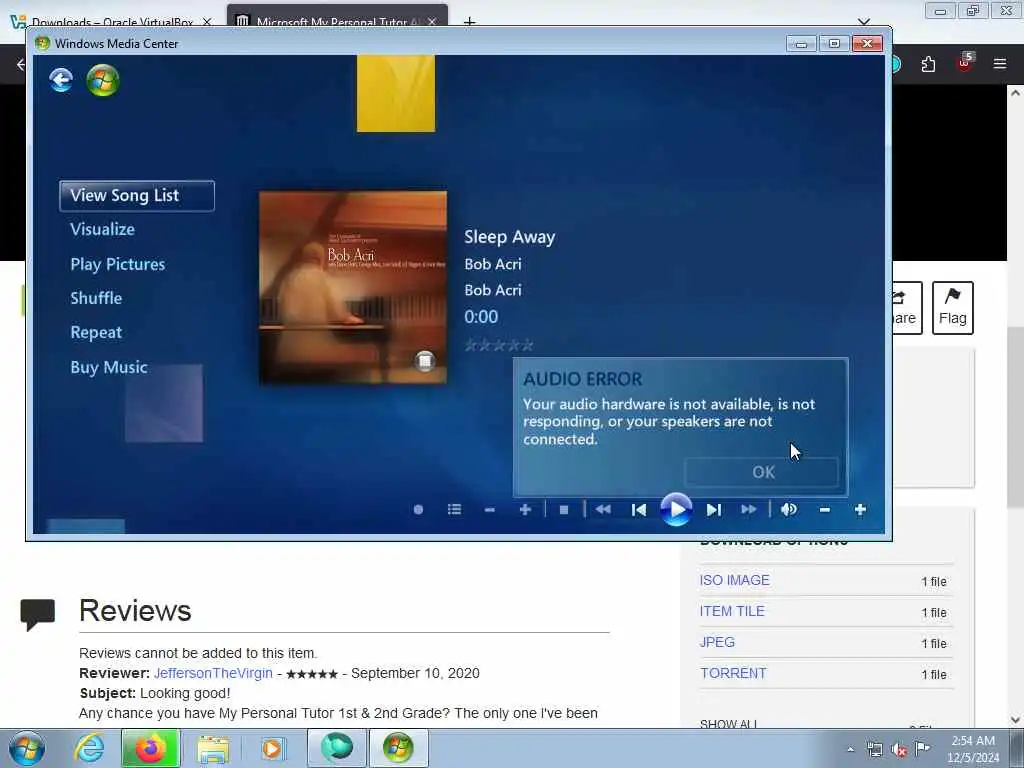This screenshot has height=768, width=1024.
Task: Open View Song List
Action: coord(136,195)
